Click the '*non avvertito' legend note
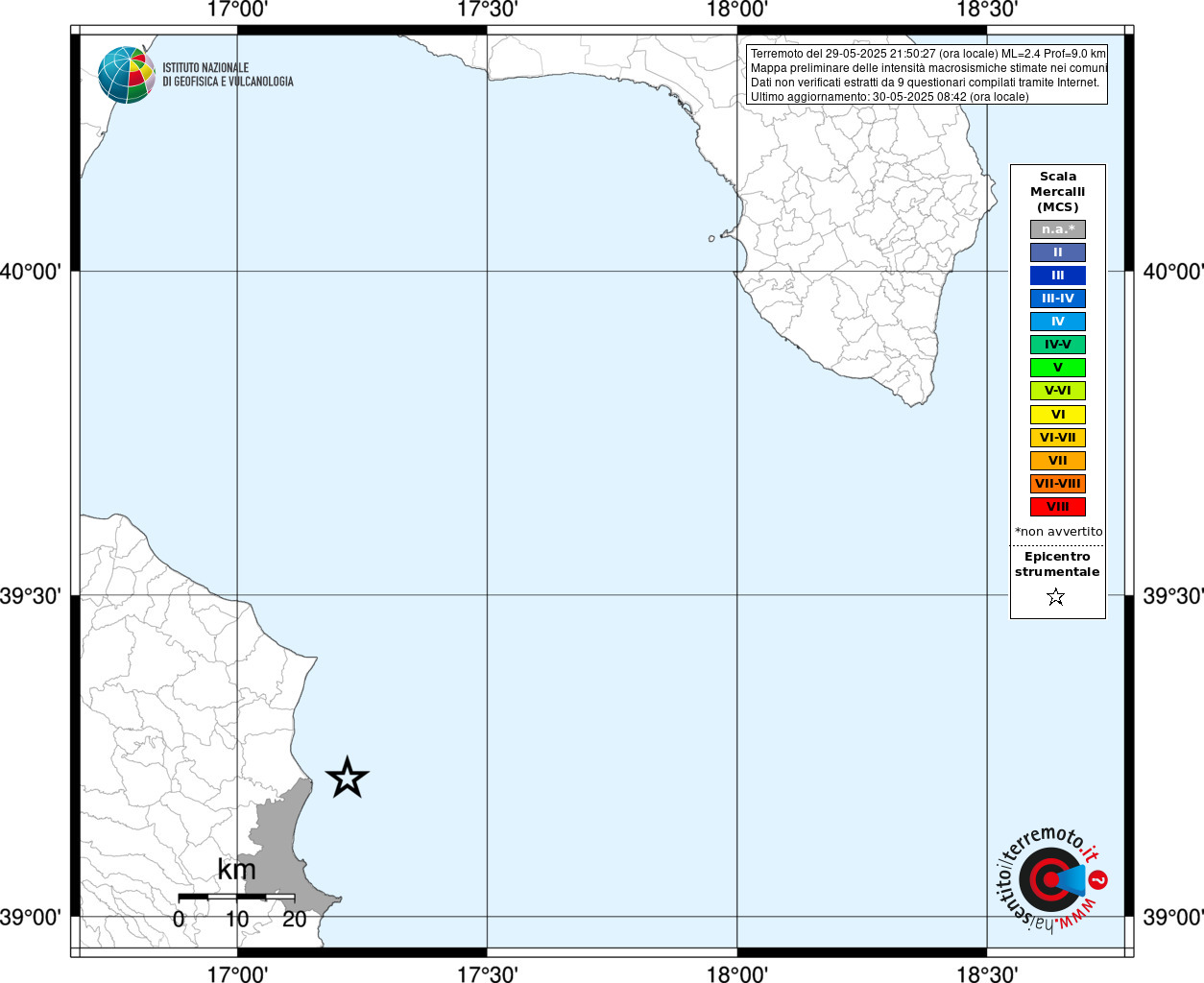This screenshot has height=983, width=1204. pos(1058,532)
